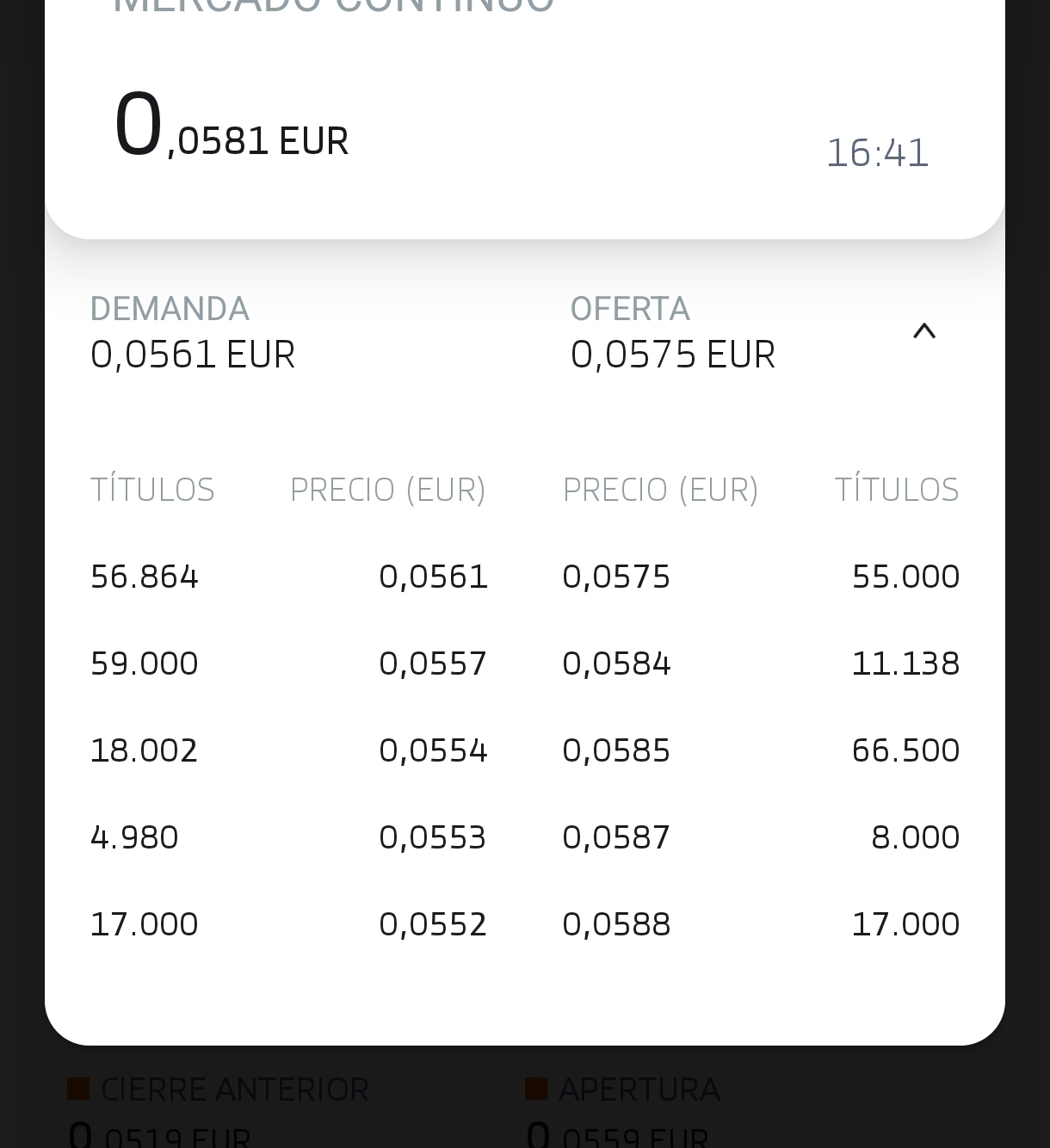Select ask price 0,0585
Image resolution: width=1050 pixels, height=1148 pixels.
pyautogui.click(x=616, y=750)
